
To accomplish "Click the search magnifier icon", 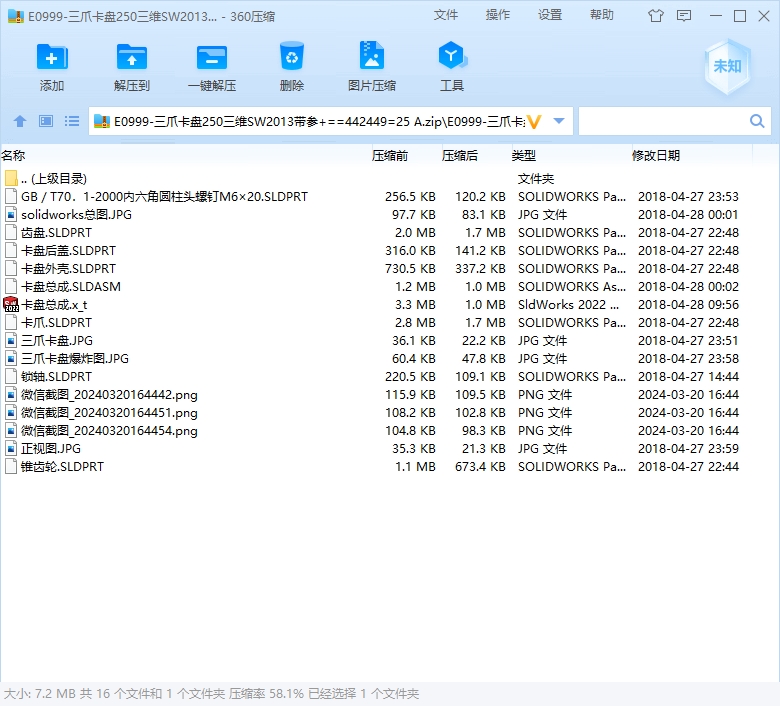I will (x=757, y=121).
